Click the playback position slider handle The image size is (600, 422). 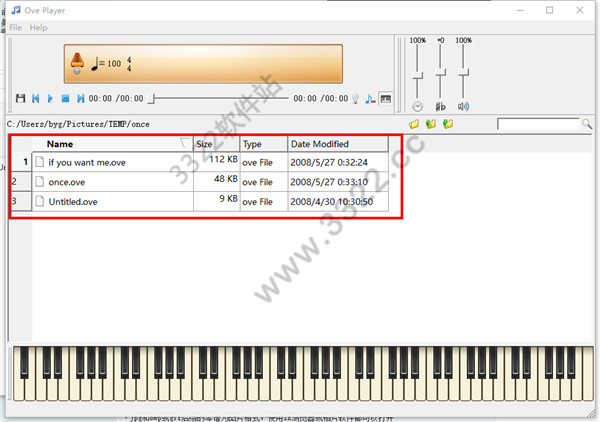point(152,98)
